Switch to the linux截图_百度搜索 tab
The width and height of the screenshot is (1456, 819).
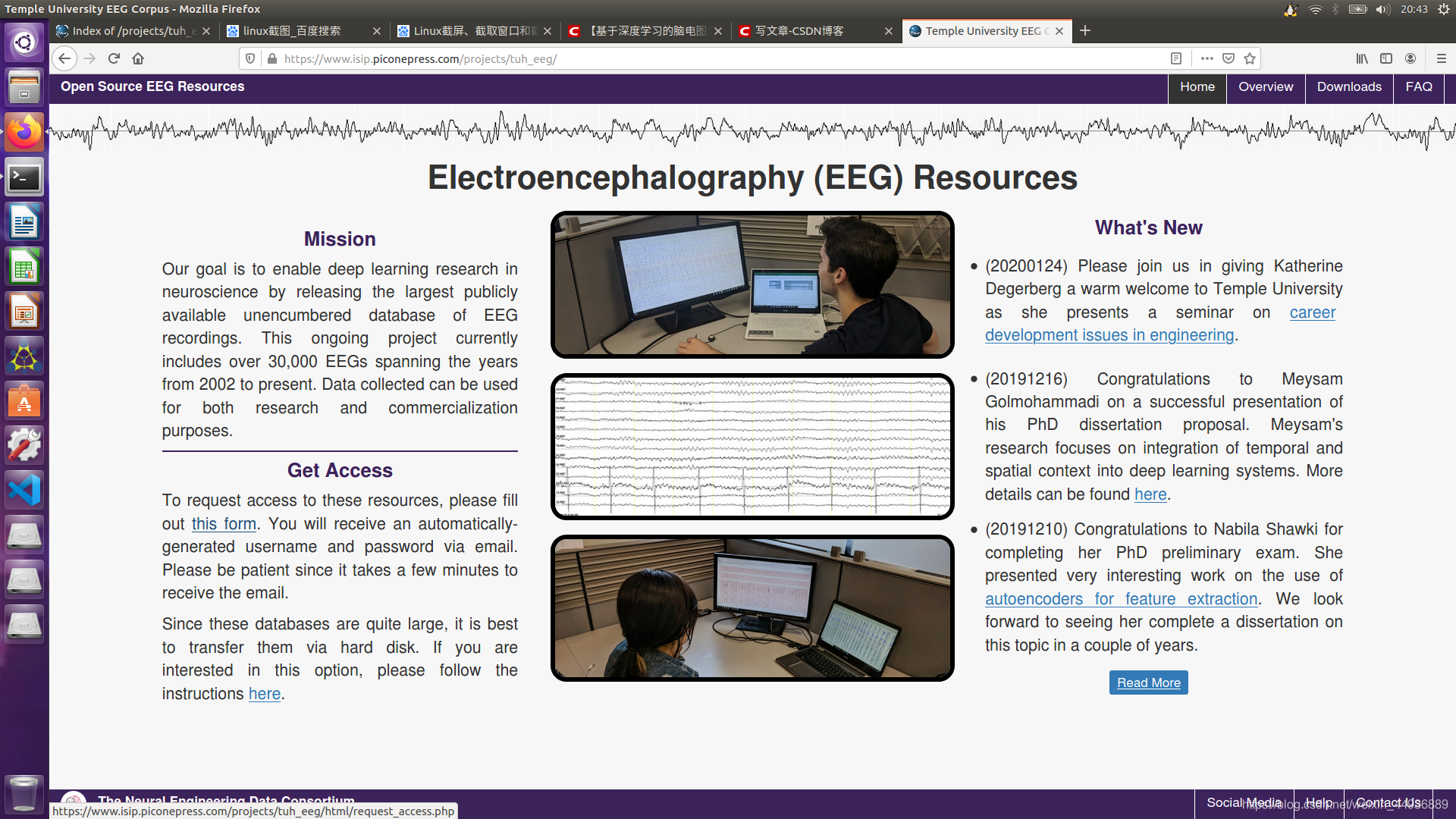click(304, 31)
